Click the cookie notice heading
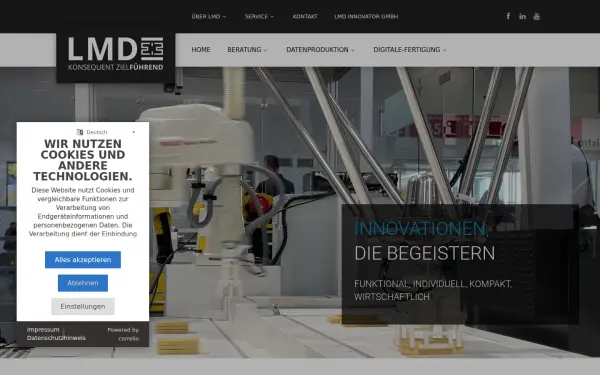Image resolution: width=600 pixels, height=375 pixels. 83,160
